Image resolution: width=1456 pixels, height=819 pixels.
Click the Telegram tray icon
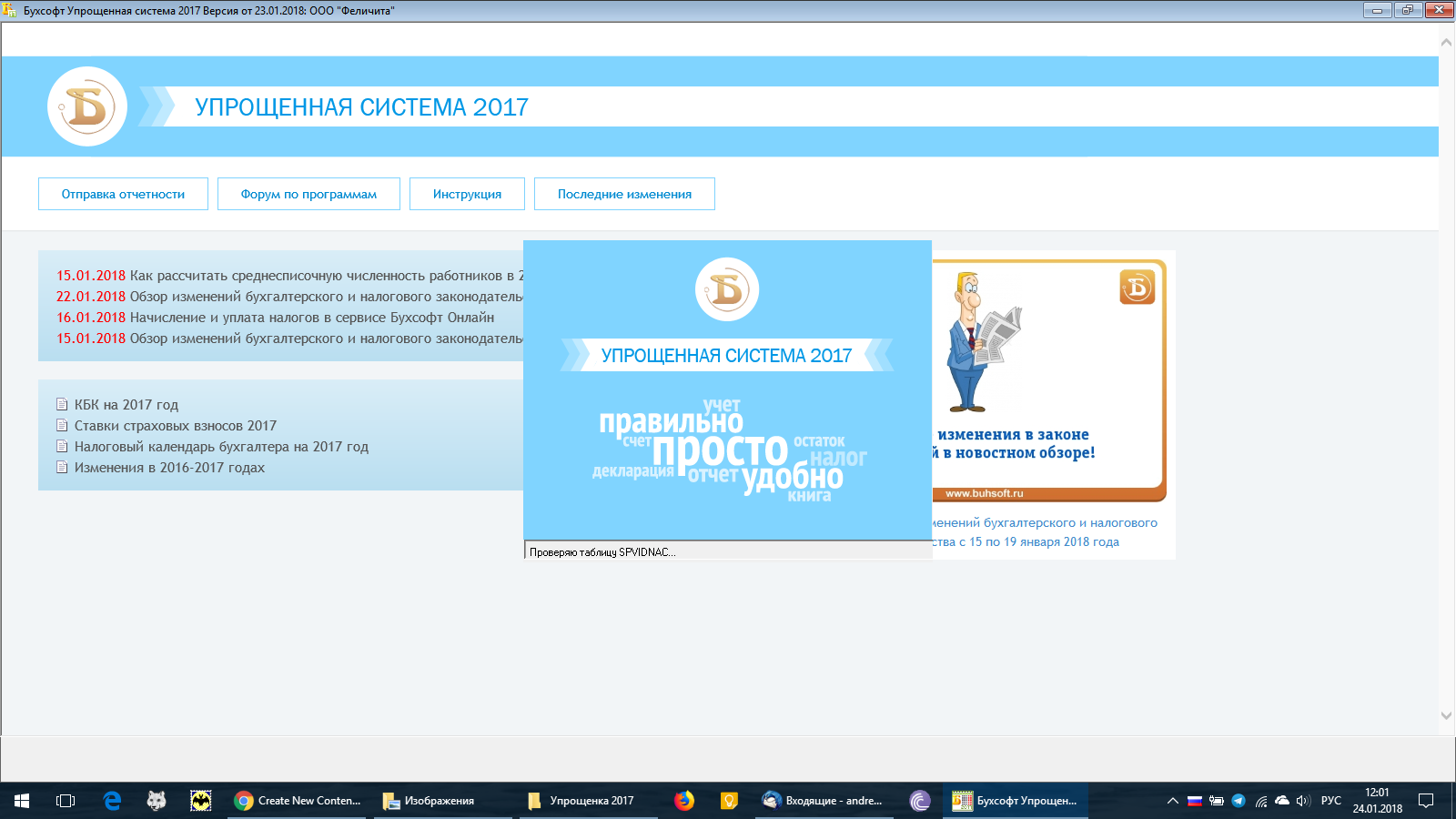pos(1239,801)
